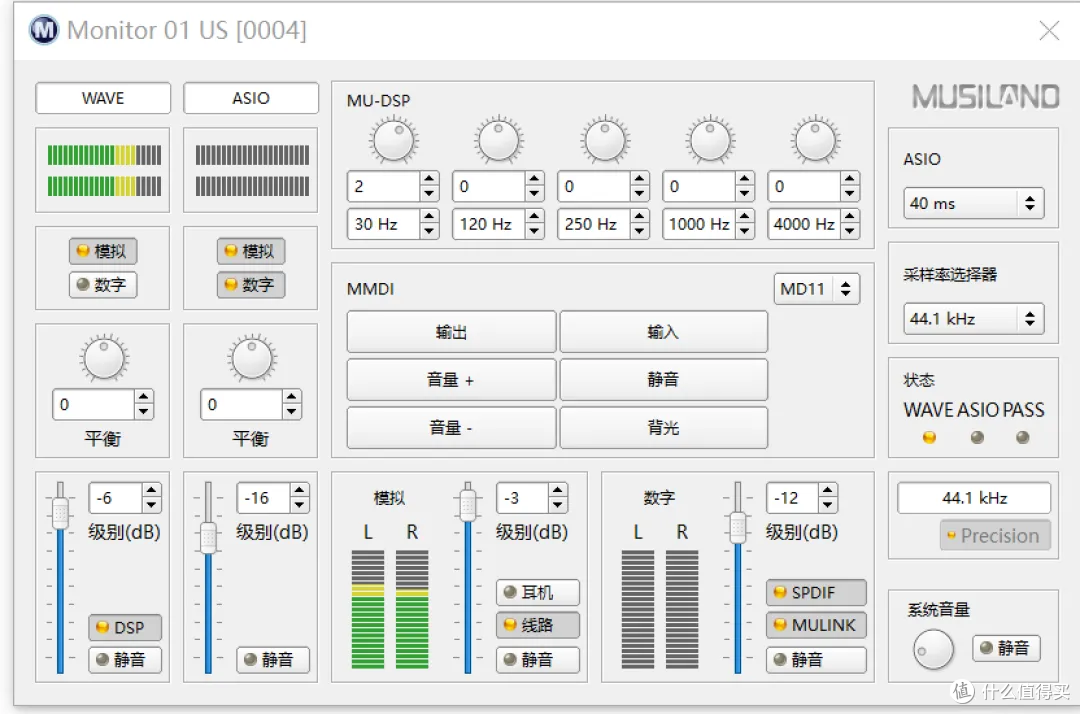1080x714 pixels.
Task: Adjust the 30 Hz band gain stepper
Action: coord(429,186)
